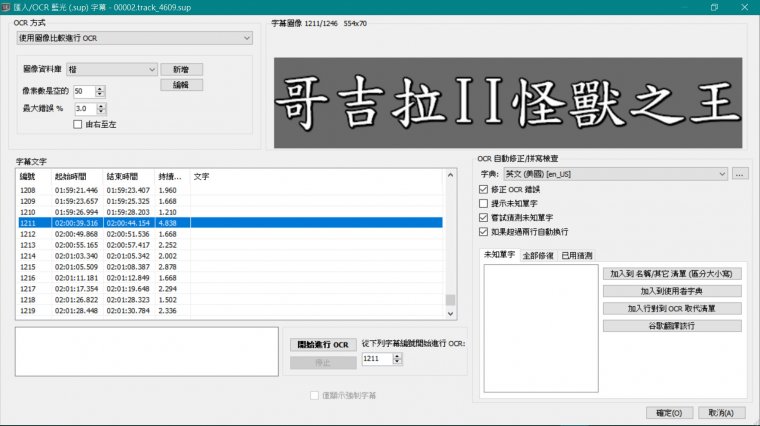Click the 哥吉拉II怪獸之王 subtitle image
This screenshot has height=426, width=760.
tap(508, 103)
